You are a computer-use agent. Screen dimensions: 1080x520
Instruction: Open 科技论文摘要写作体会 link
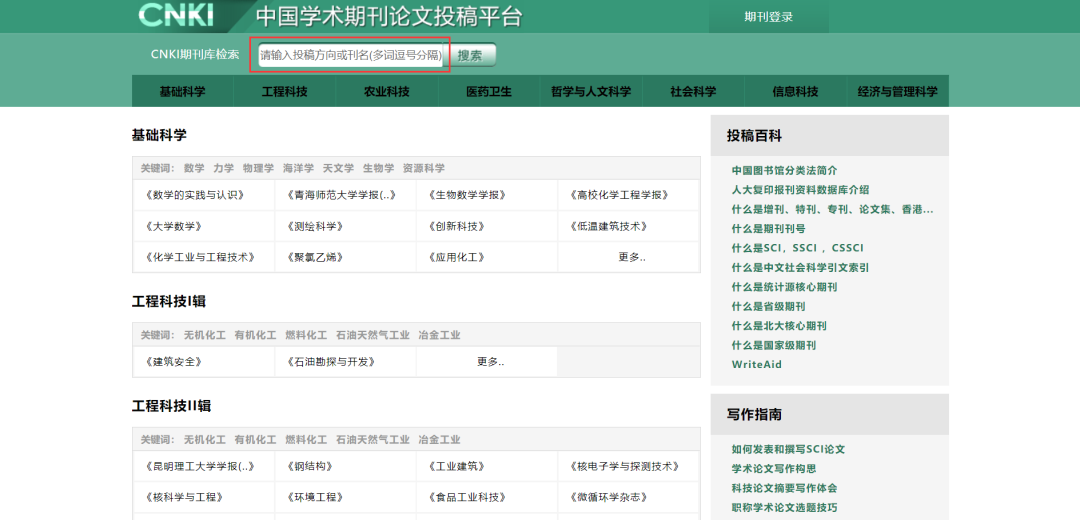coord(785,488)
